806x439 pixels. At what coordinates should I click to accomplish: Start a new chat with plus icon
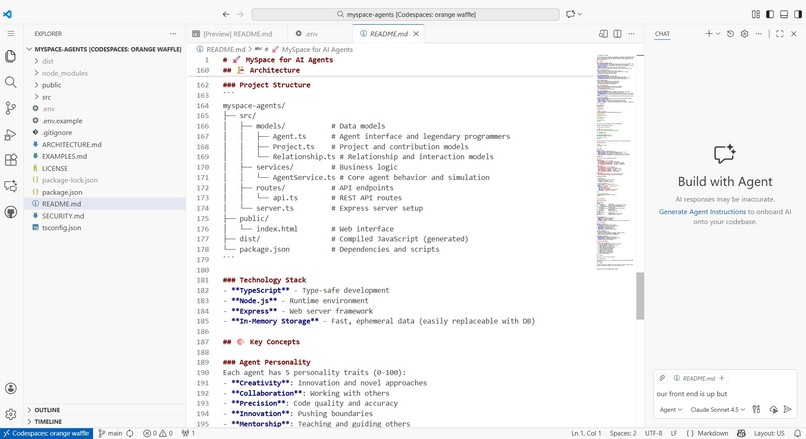(709, 33)
